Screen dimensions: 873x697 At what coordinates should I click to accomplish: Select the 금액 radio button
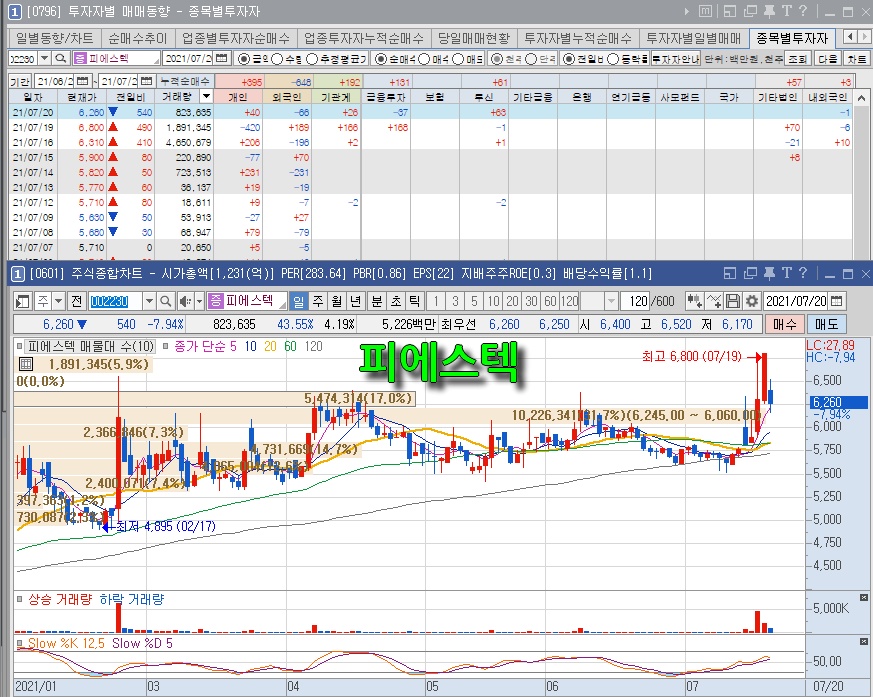(243, 58)
